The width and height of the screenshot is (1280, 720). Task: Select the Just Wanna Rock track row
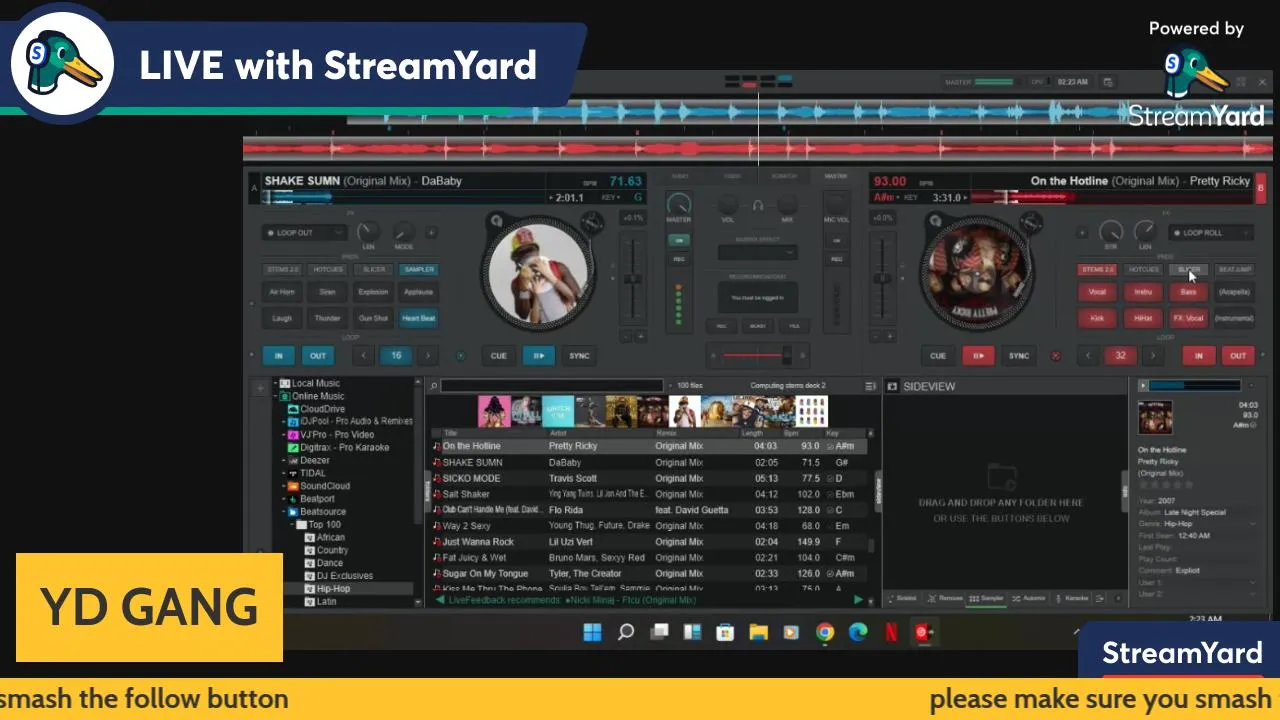[x=649, y=542]
